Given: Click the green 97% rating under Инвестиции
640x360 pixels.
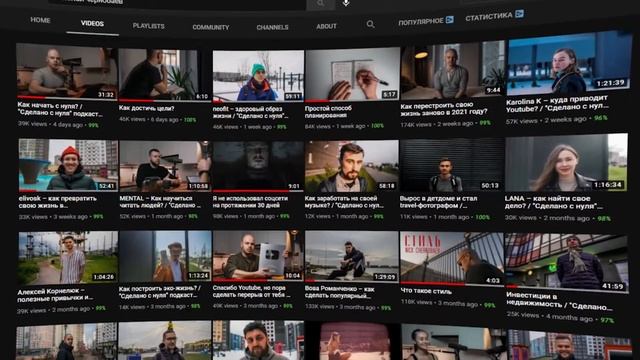Looking at the screenshot, I should coord(607,320).
